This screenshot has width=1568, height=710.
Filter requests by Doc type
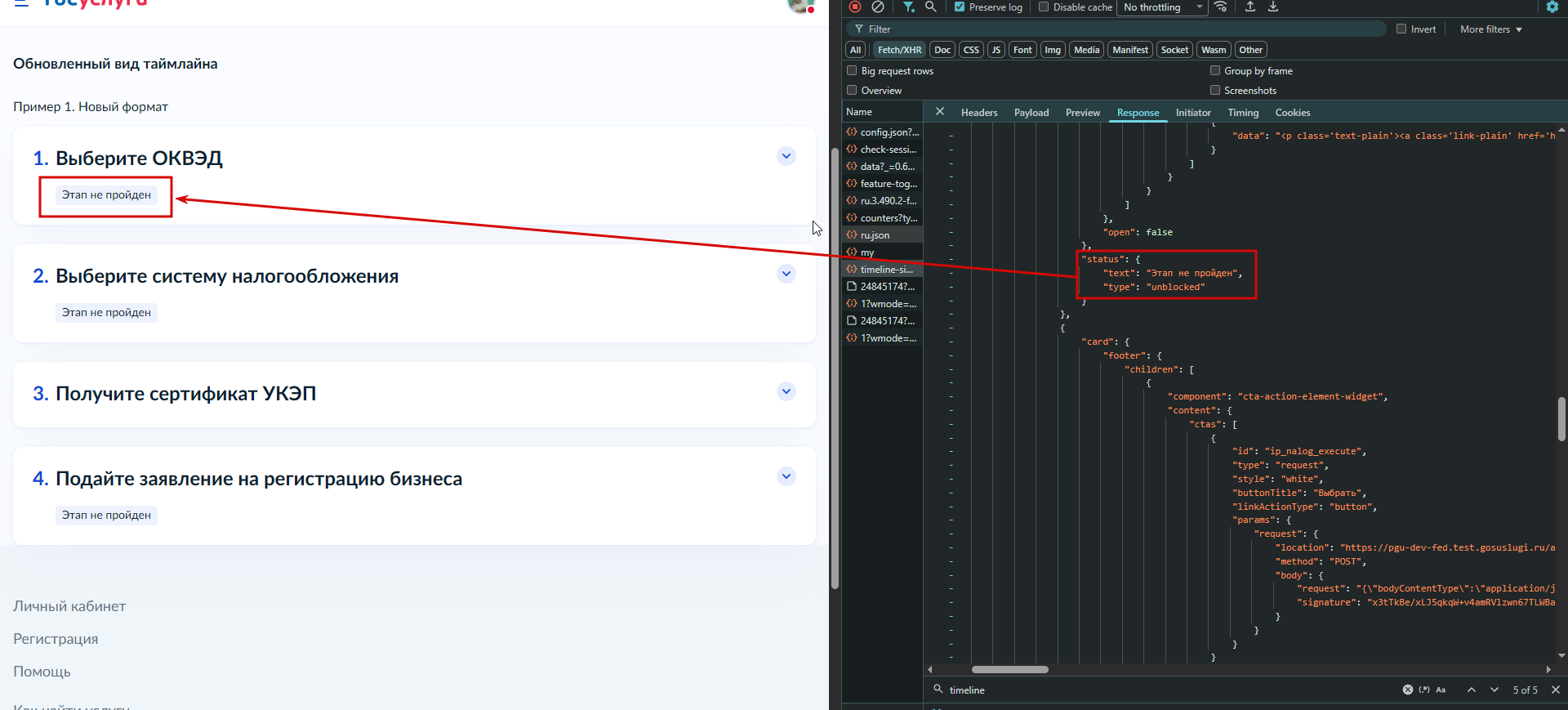click(x=942, y=50)
